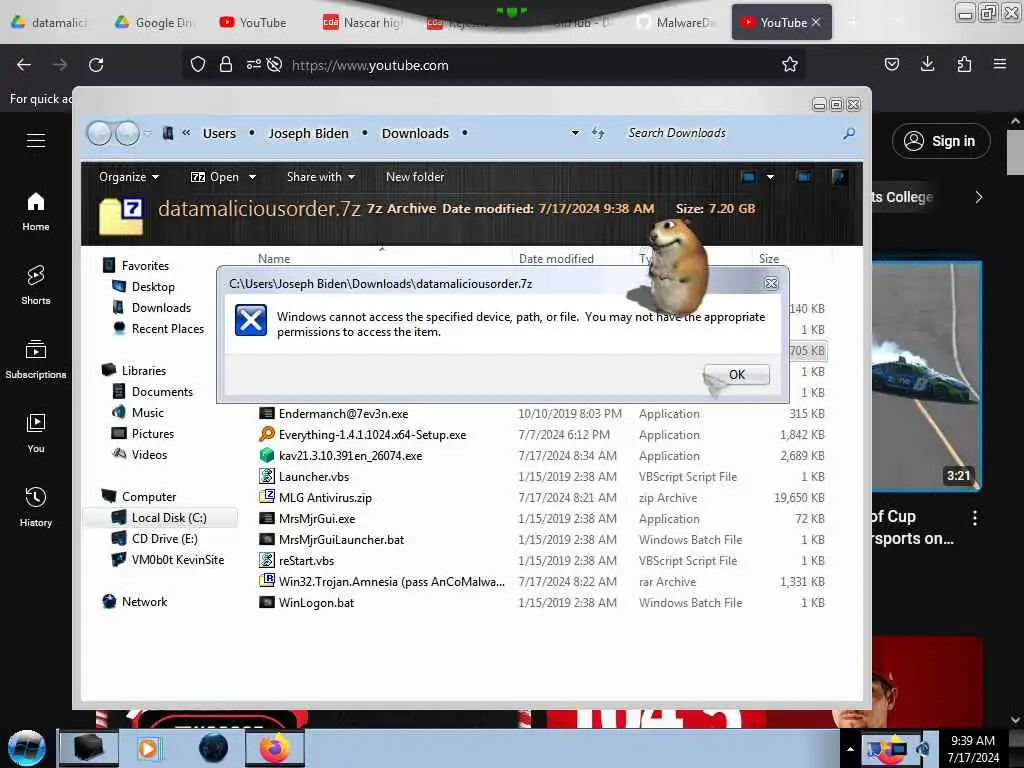Click OK in the error dialog
Image resolution: width=1024 pixels, height=768 pixels.
[x=737, y=375]
